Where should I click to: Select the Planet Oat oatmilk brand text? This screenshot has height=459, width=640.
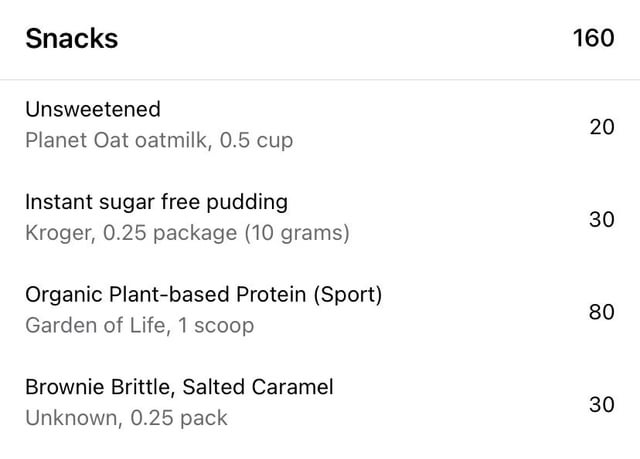[x=118, y=140]
